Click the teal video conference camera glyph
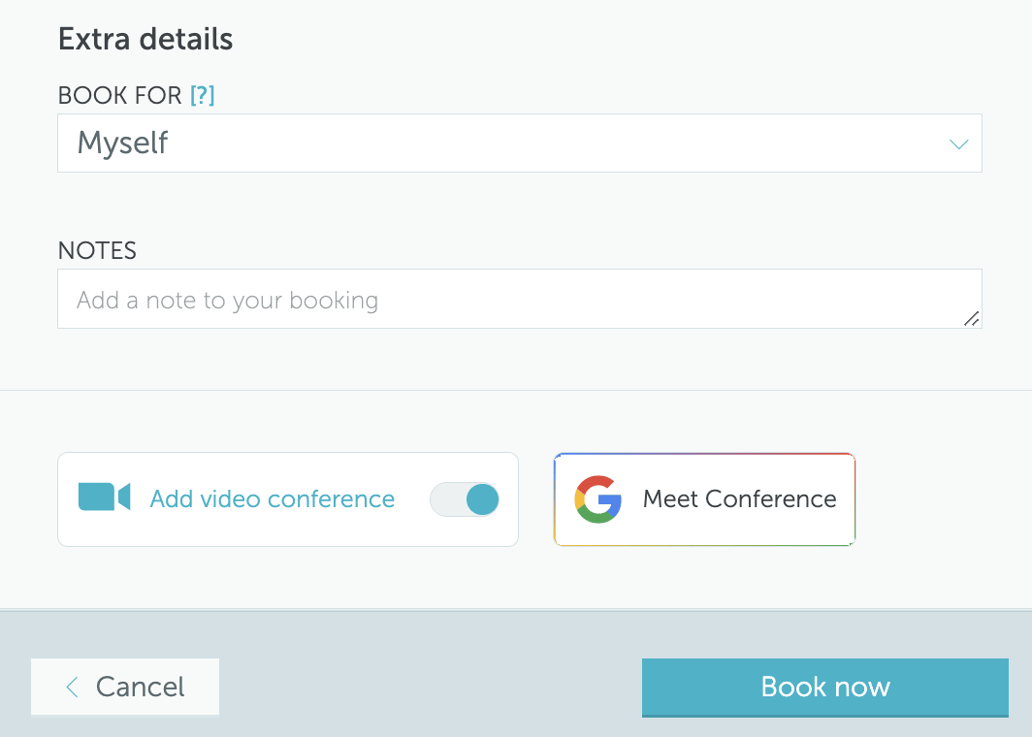The image size is (1032, 737). pyautogui.click(x=103, y=498)
